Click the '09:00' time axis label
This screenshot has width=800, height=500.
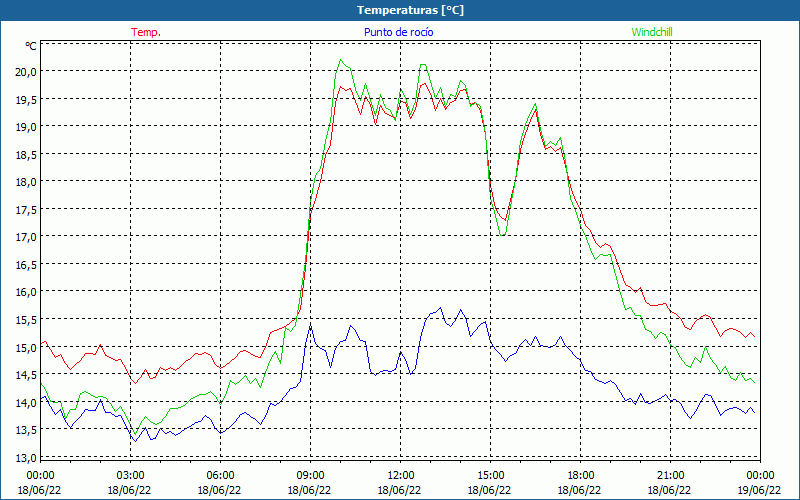pos(311,476)
